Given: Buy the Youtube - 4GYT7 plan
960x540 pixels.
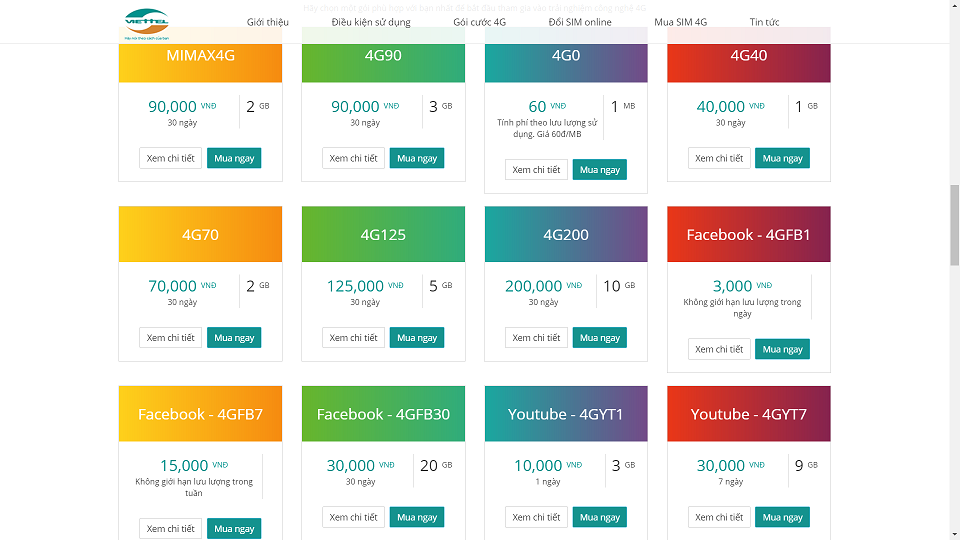Looking at the screenshot, I should pyautogui.click(x=783, y=517).
